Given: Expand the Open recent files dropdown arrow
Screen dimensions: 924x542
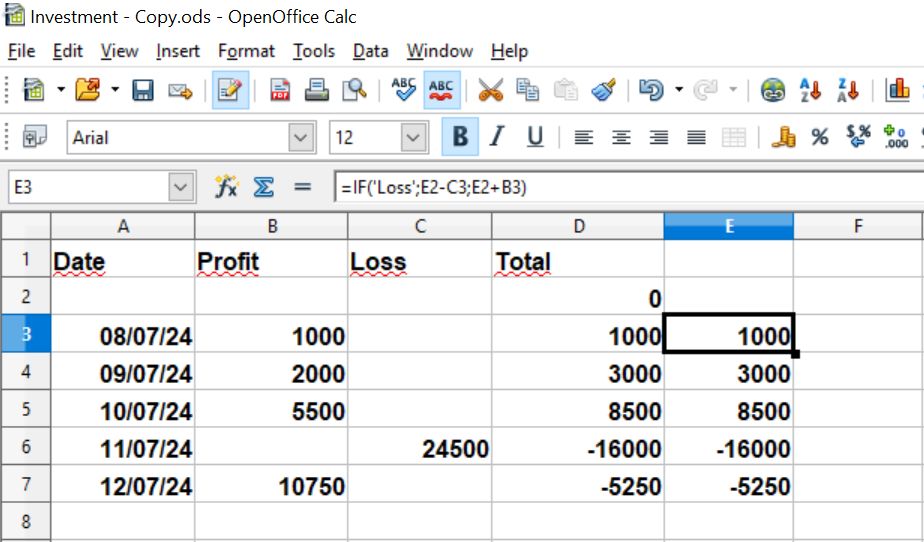Looking at the screenshot, I should pyautogui.click(x=115, y=90).
